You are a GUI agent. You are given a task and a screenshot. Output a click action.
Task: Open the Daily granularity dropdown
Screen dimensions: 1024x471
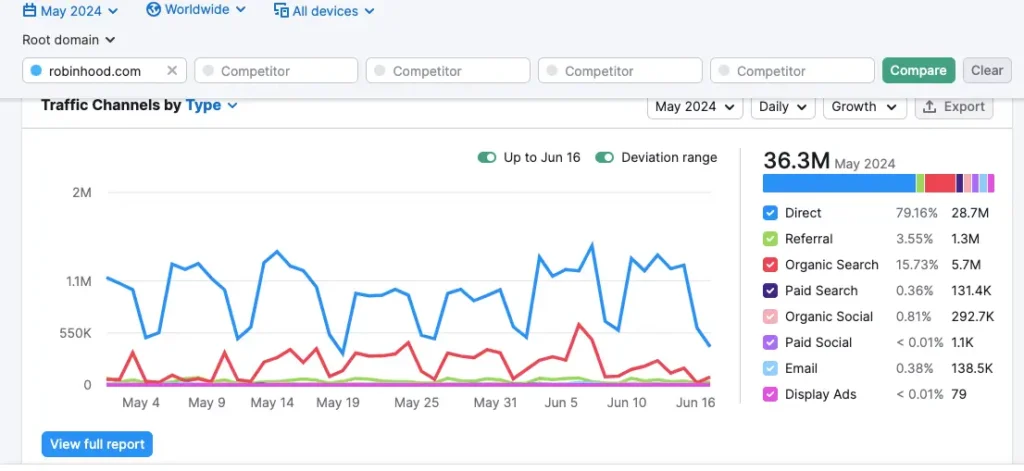[783, 106]
